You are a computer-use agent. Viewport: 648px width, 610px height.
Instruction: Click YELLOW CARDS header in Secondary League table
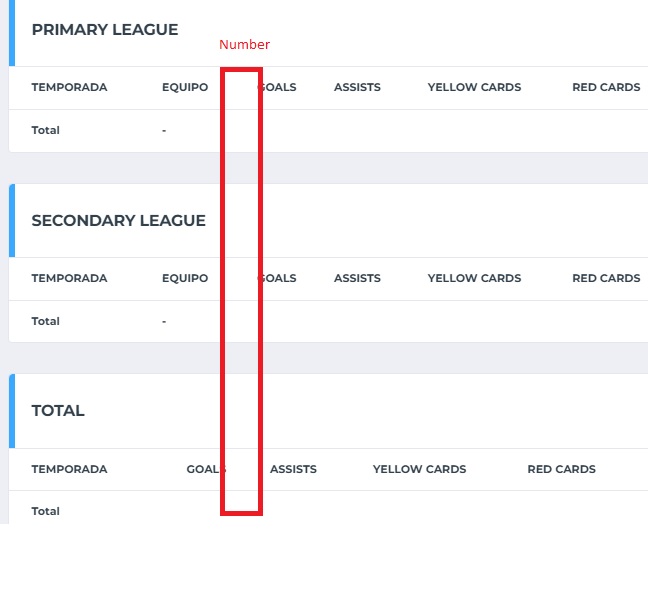(x=474, y=278)
